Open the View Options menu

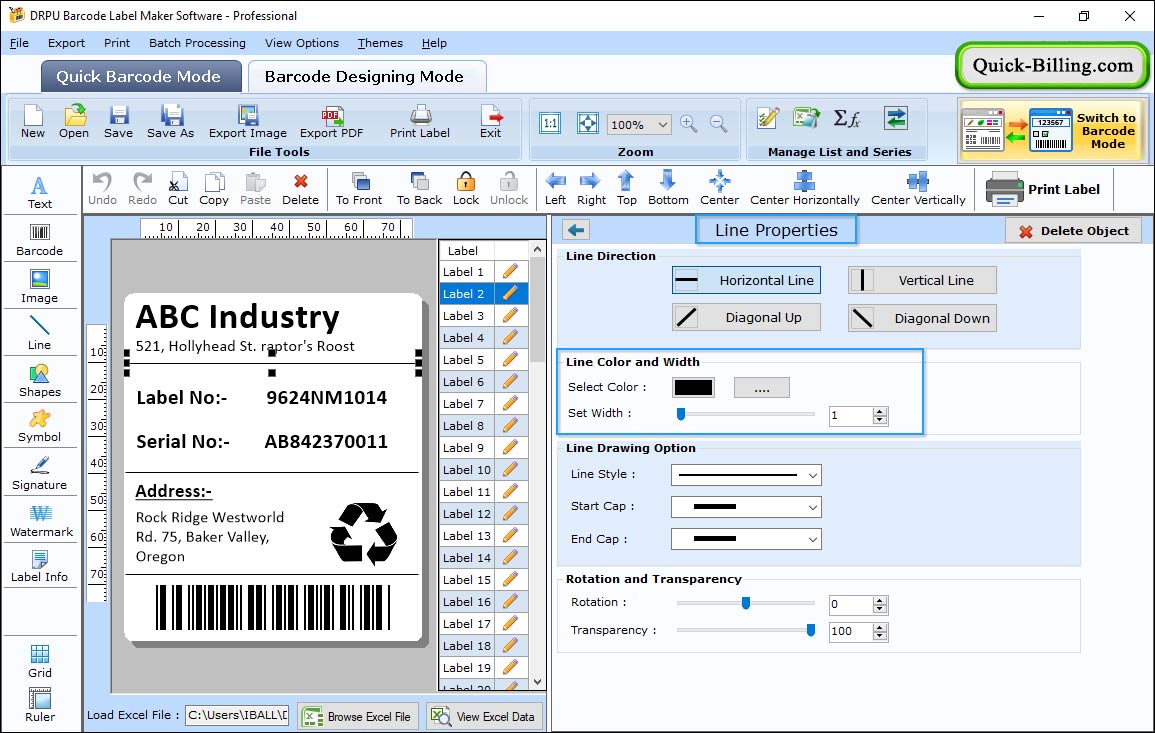coord(302,43)
